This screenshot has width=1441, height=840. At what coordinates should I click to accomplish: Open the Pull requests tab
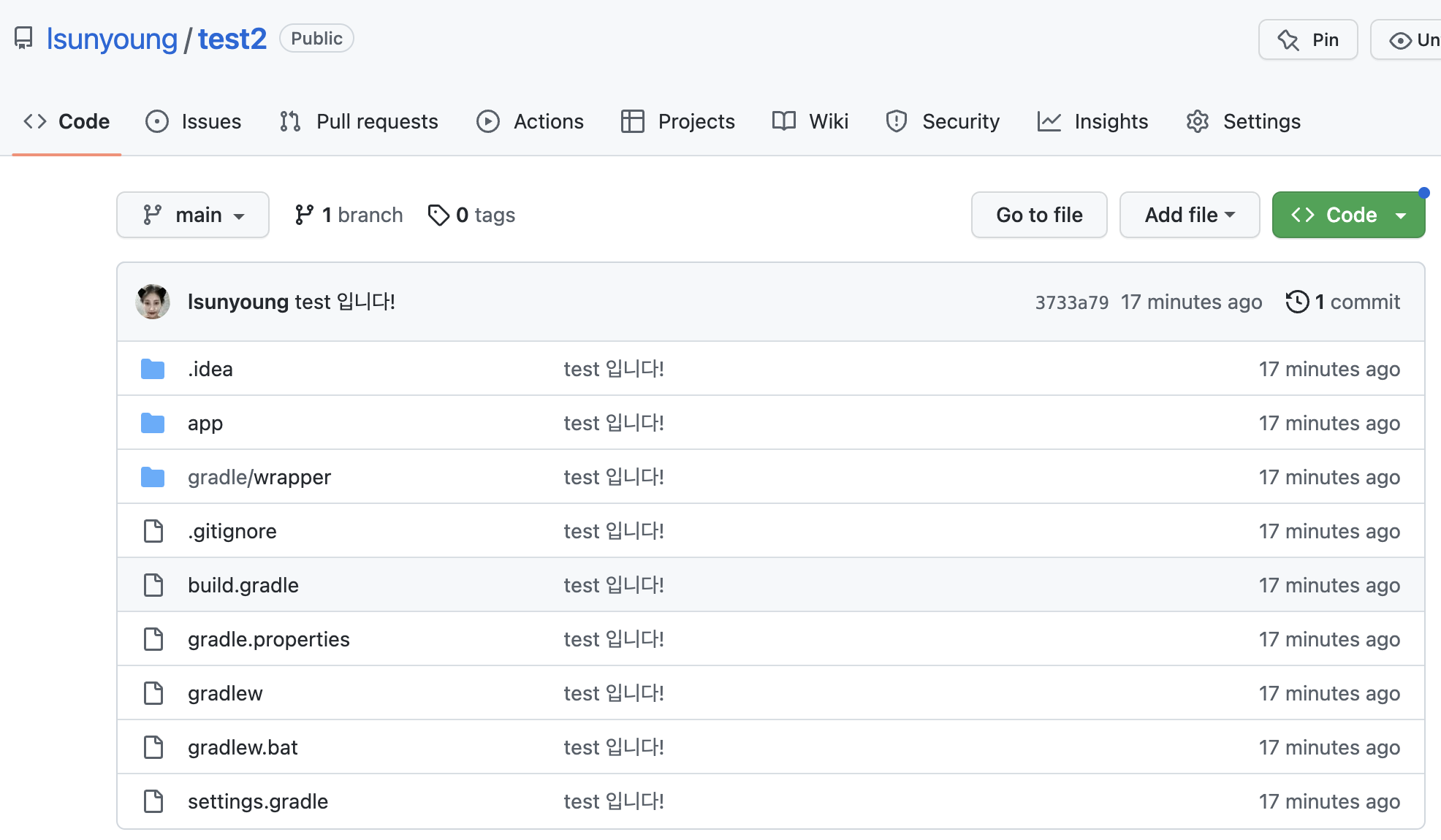tap(359, 121)
